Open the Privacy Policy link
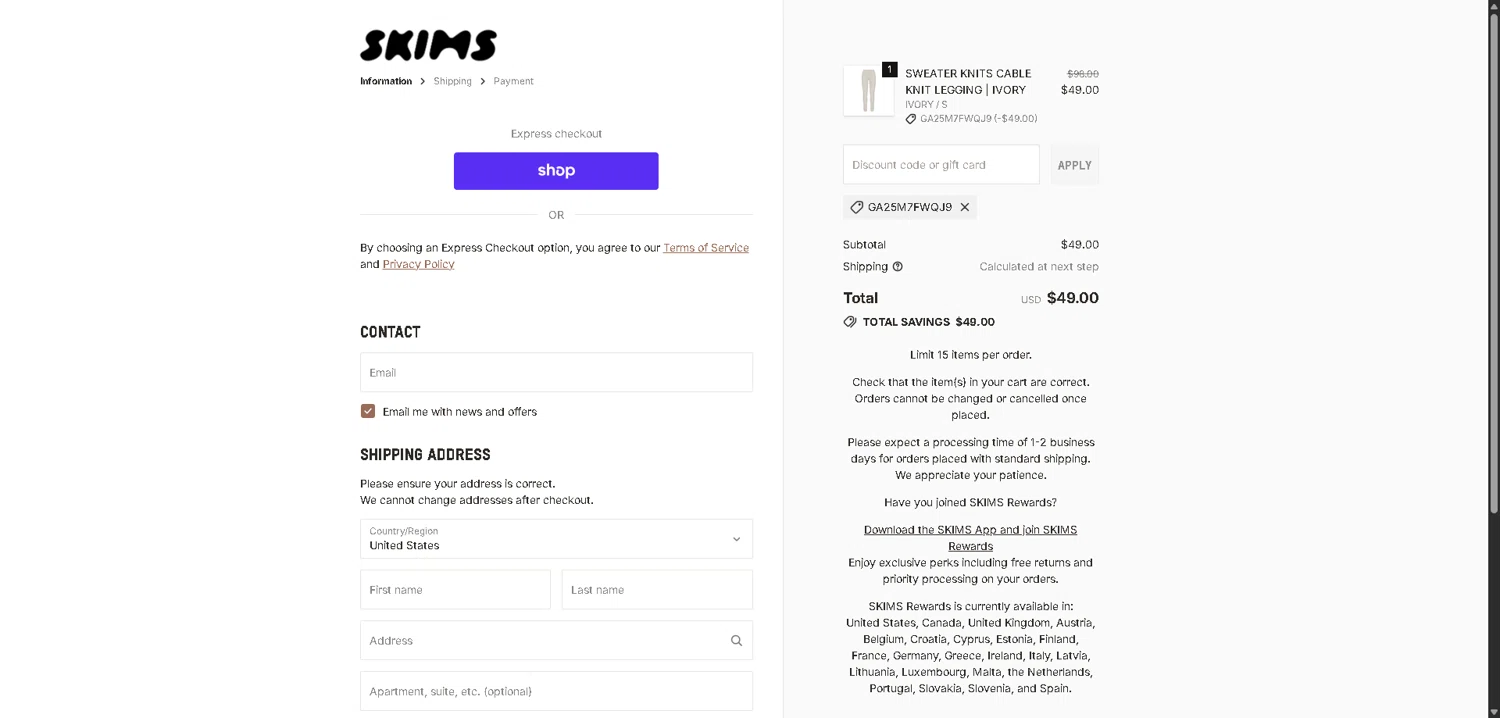 pos(418,264)
